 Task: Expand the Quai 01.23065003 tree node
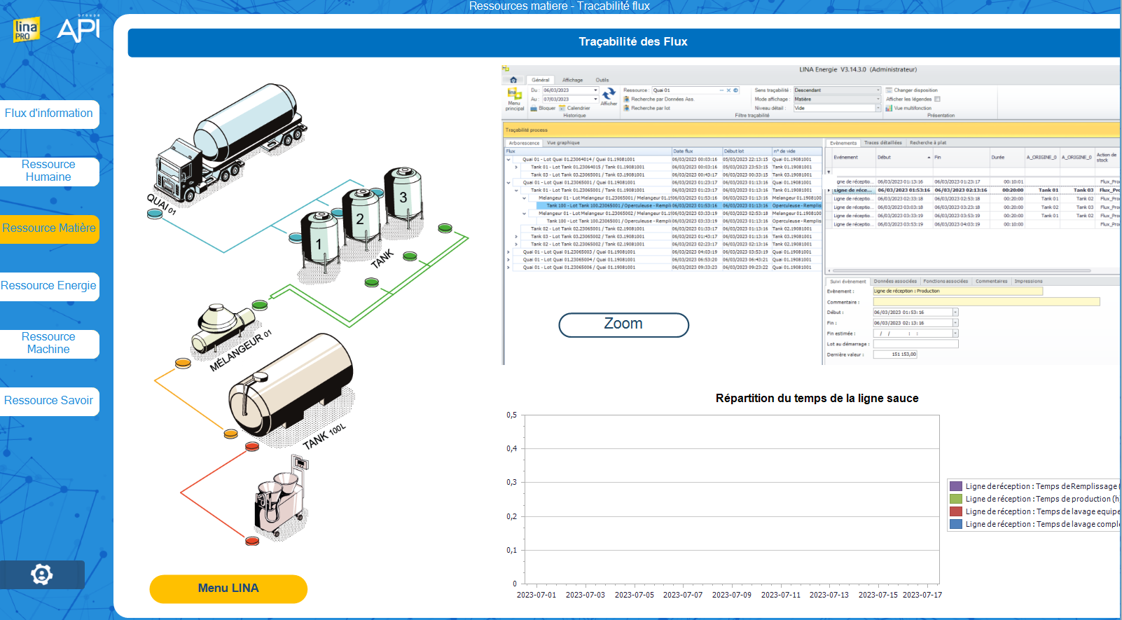pyautogui.click(x=509, y=252)
